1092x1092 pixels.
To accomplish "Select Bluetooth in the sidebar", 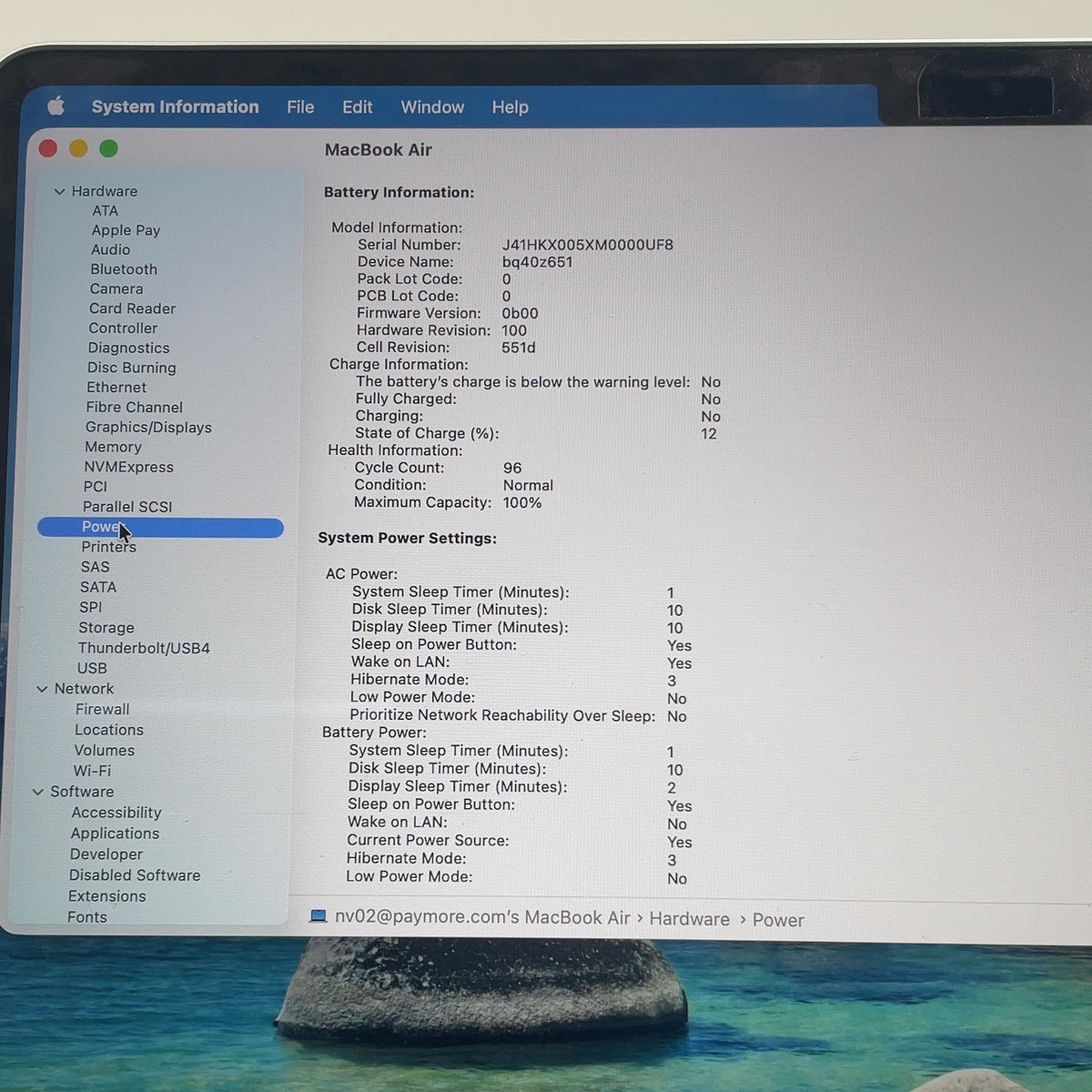I will pos(124,269).
